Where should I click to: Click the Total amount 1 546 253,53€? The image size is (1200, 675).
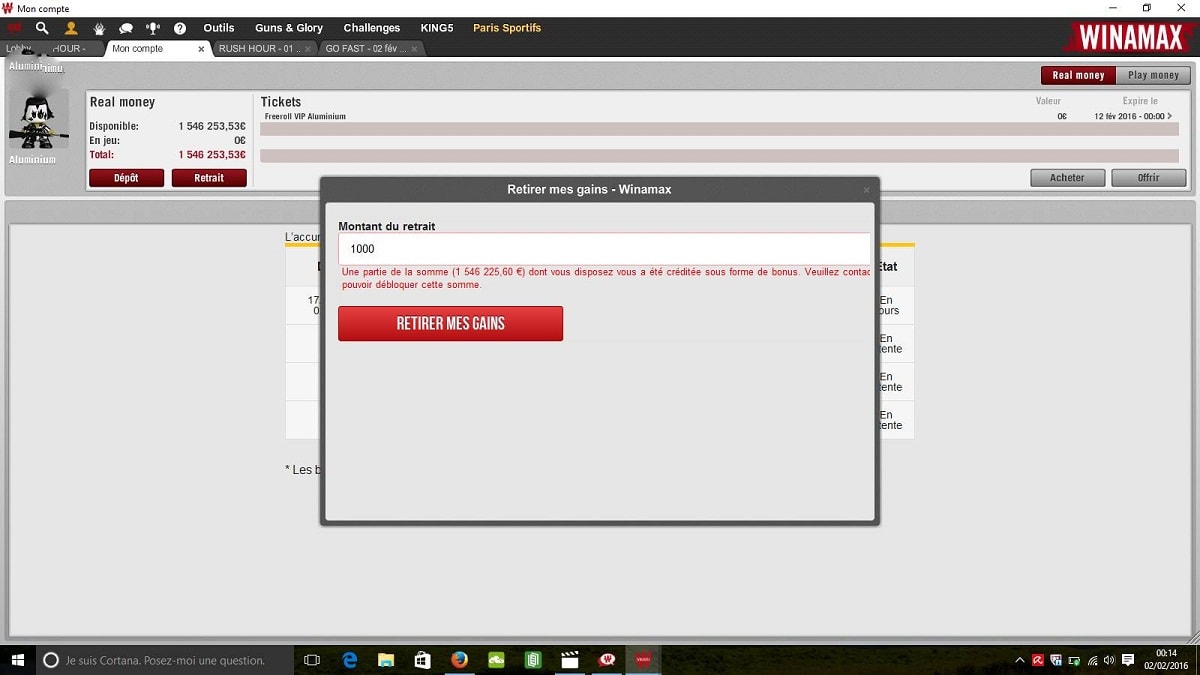point(212,155)
